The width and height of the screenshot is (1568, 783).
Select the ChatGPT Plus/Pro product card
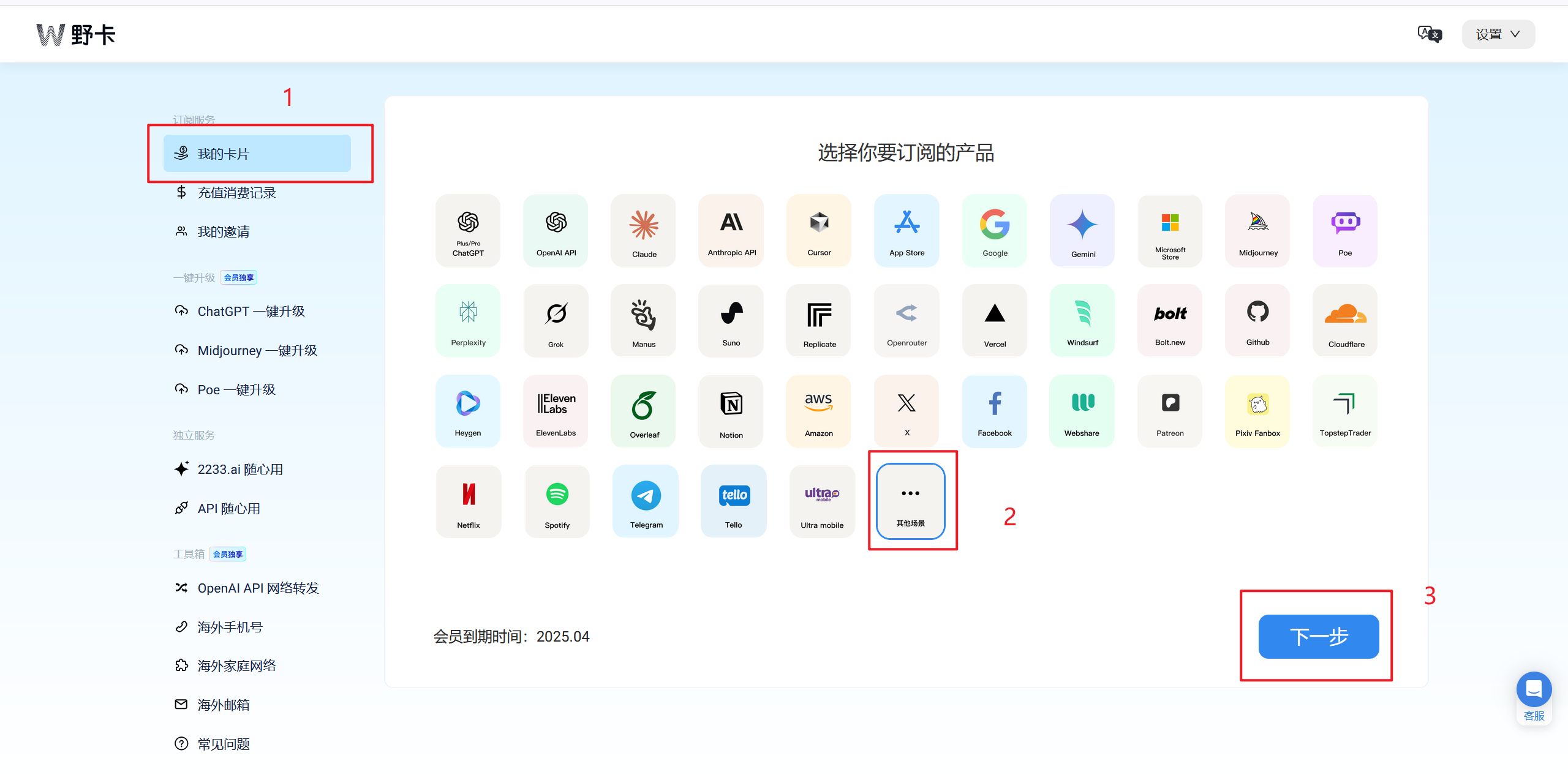[468, 231]
